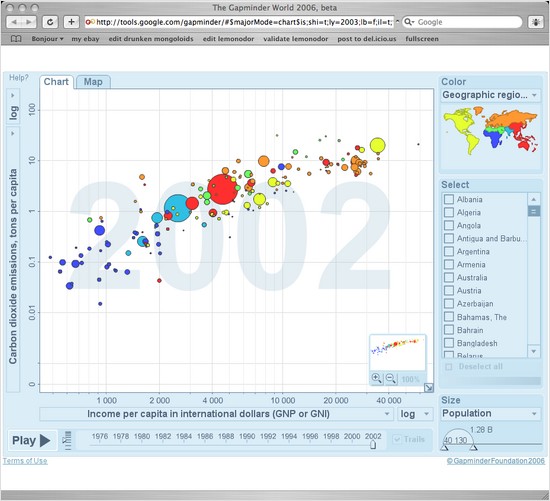Click the browser Forward arrow button
Screen dimensions: 550x501
click(x=29, y=22)
